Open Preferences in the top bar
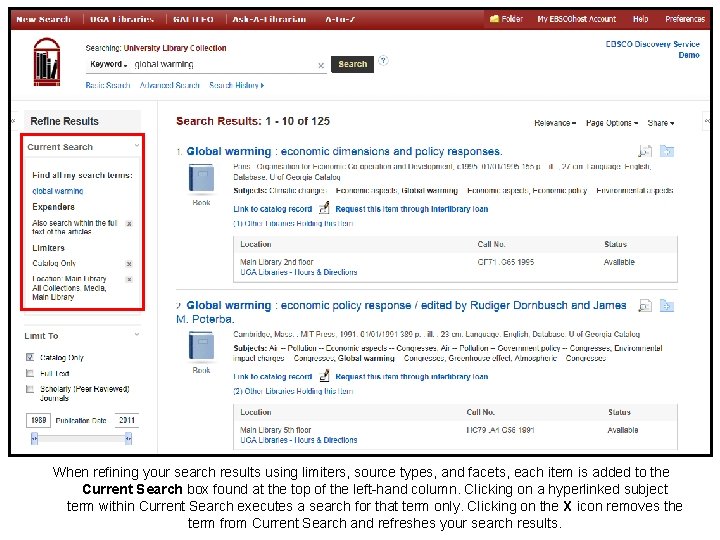 pos(685,19)
